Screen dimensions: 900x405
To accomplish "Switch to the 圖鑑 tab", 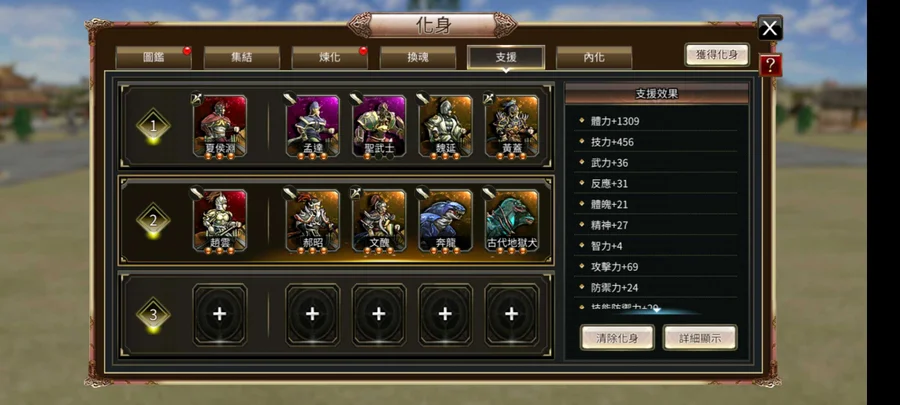I will click(x=153, y=57).
